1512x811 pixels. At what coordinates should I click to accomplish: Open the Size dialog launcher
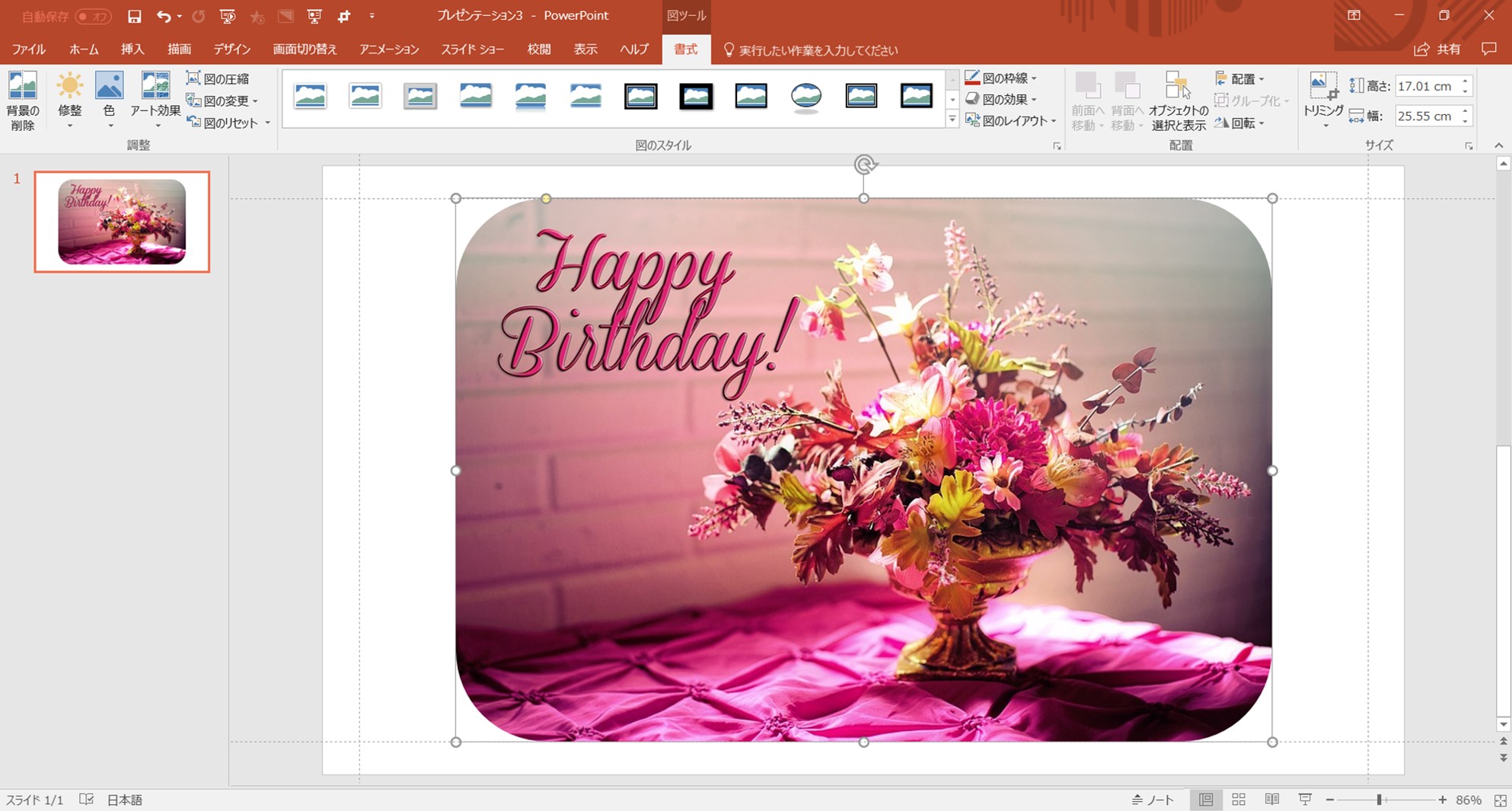click(x=1469, y=145)
